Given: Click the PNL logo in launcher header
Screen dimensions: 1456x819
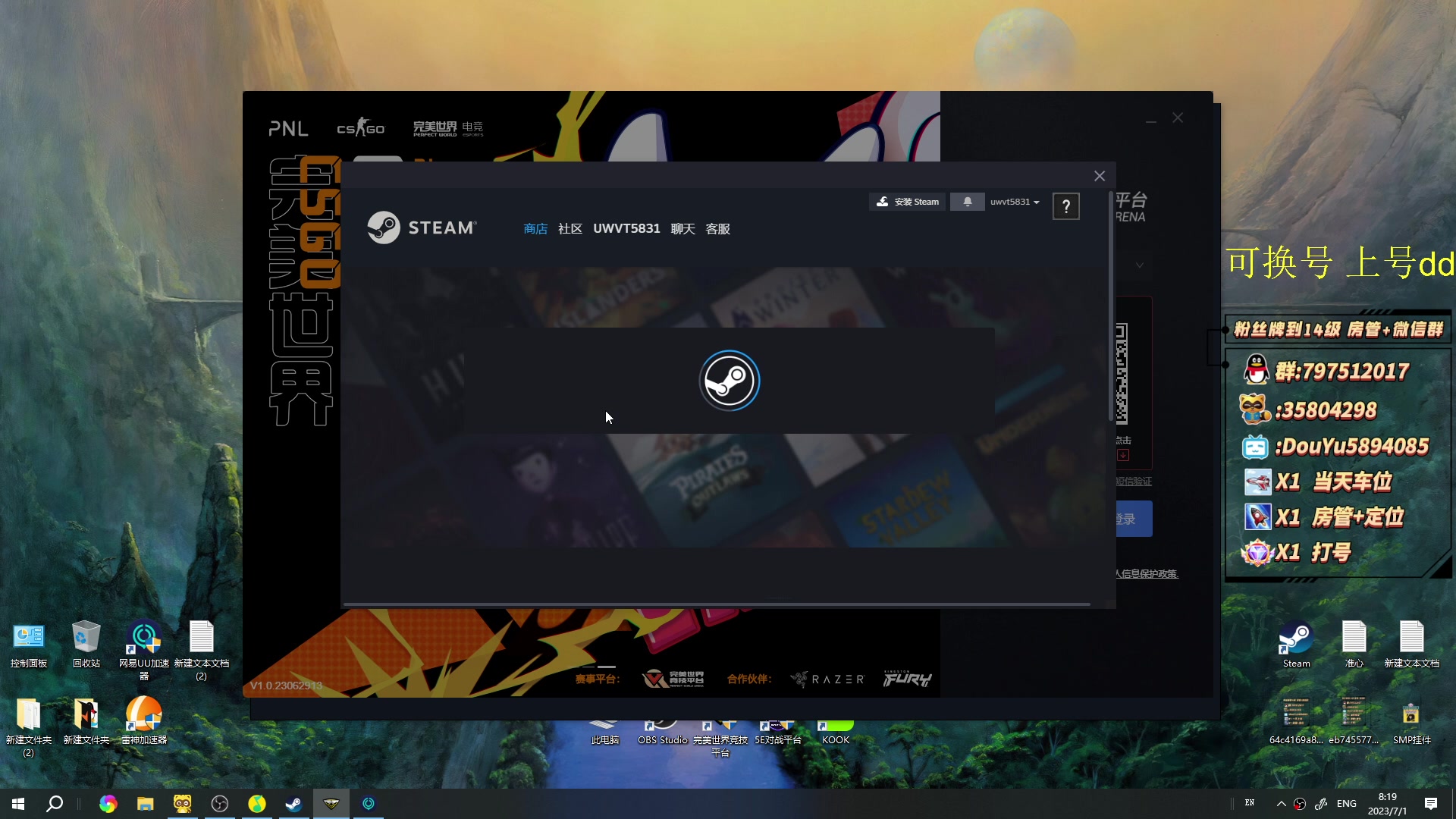Looking at the screenshot, I should [288, 129].
